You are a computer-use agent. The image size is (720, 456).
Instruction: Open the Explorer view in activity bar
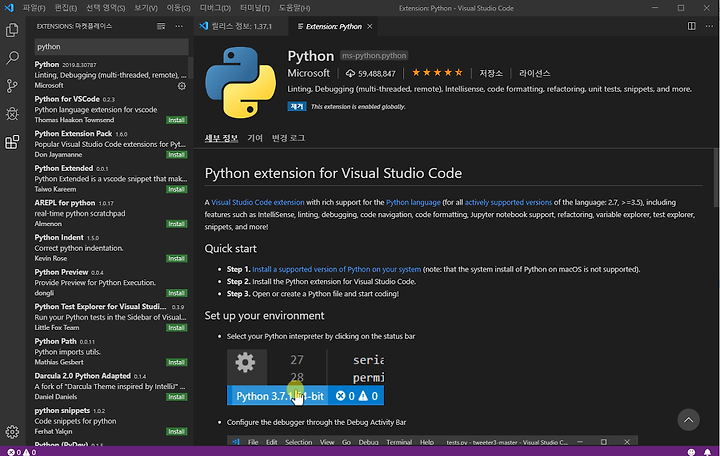coord(12,30)
